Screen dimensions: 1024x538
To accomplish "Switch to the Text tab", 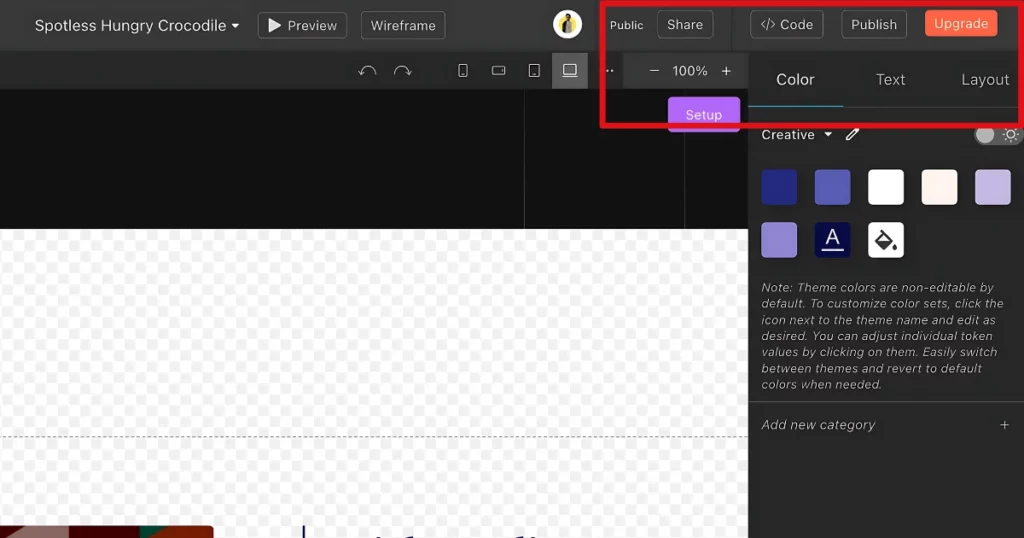I will tap(890, 80).
